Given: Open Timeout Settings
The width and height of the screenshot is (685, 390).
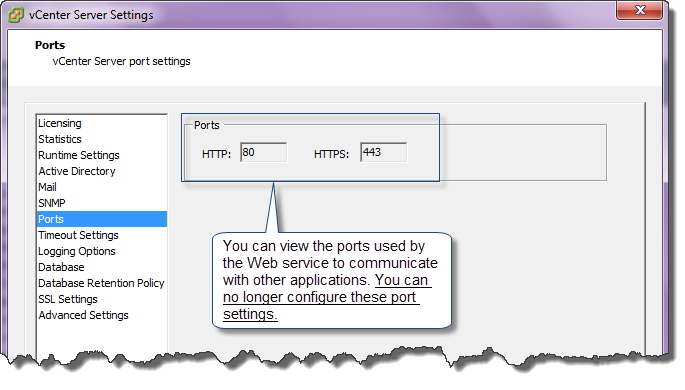Looking at the screenshot, I should point(102,235).
